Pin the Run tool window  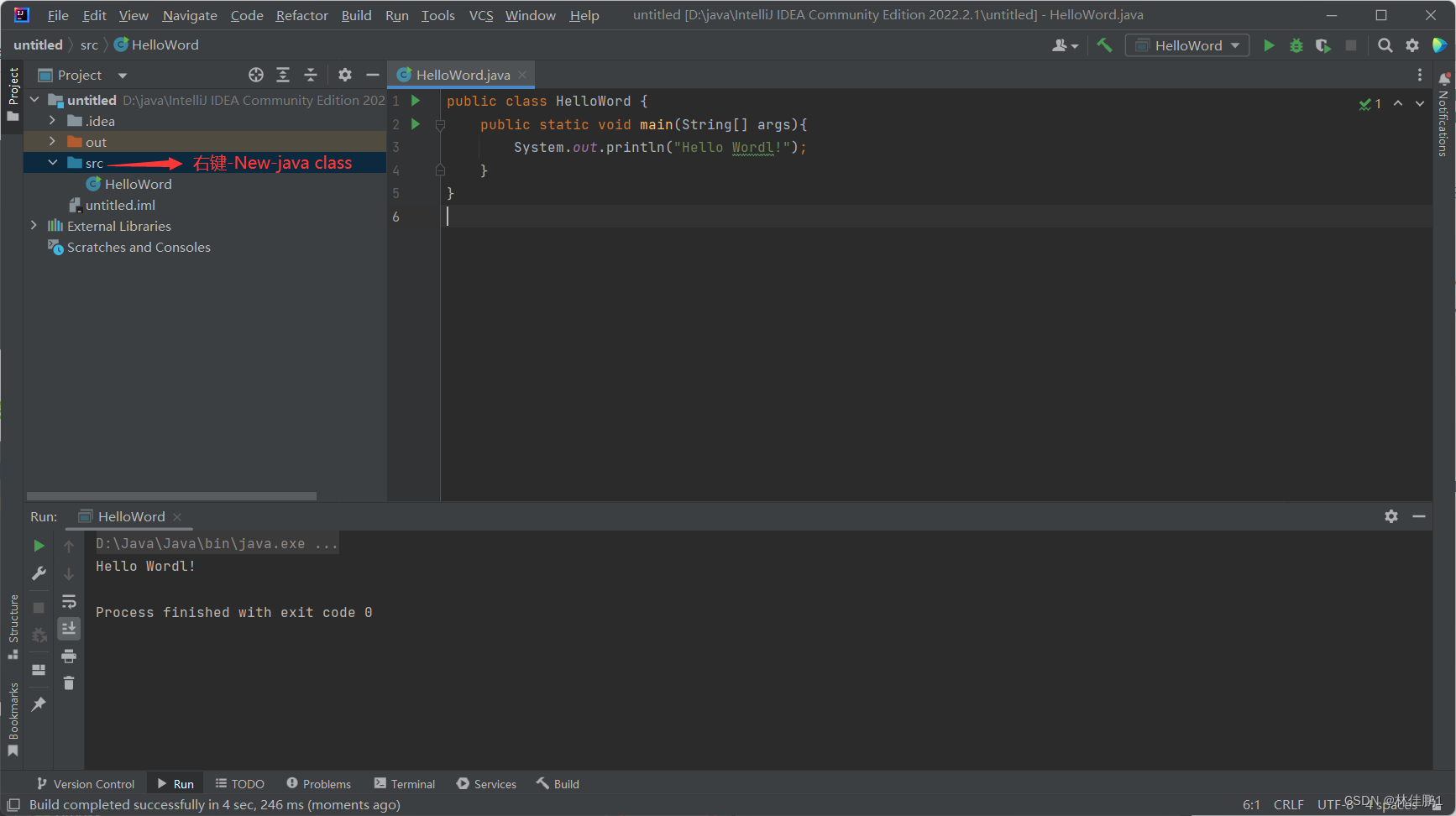pos(39,705)
